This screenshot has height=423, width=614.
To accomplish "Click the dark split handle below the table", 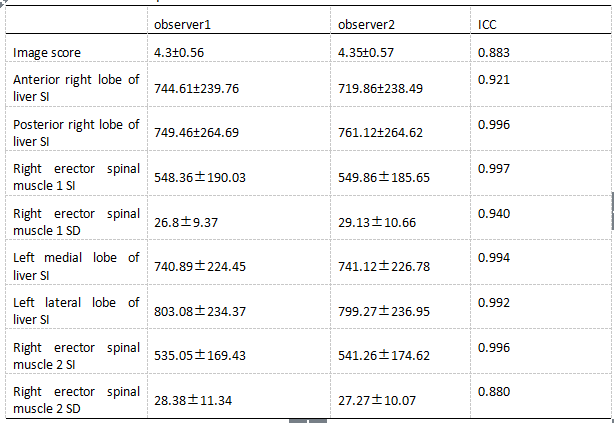I will pyautogui.click(x=308, y=420).
